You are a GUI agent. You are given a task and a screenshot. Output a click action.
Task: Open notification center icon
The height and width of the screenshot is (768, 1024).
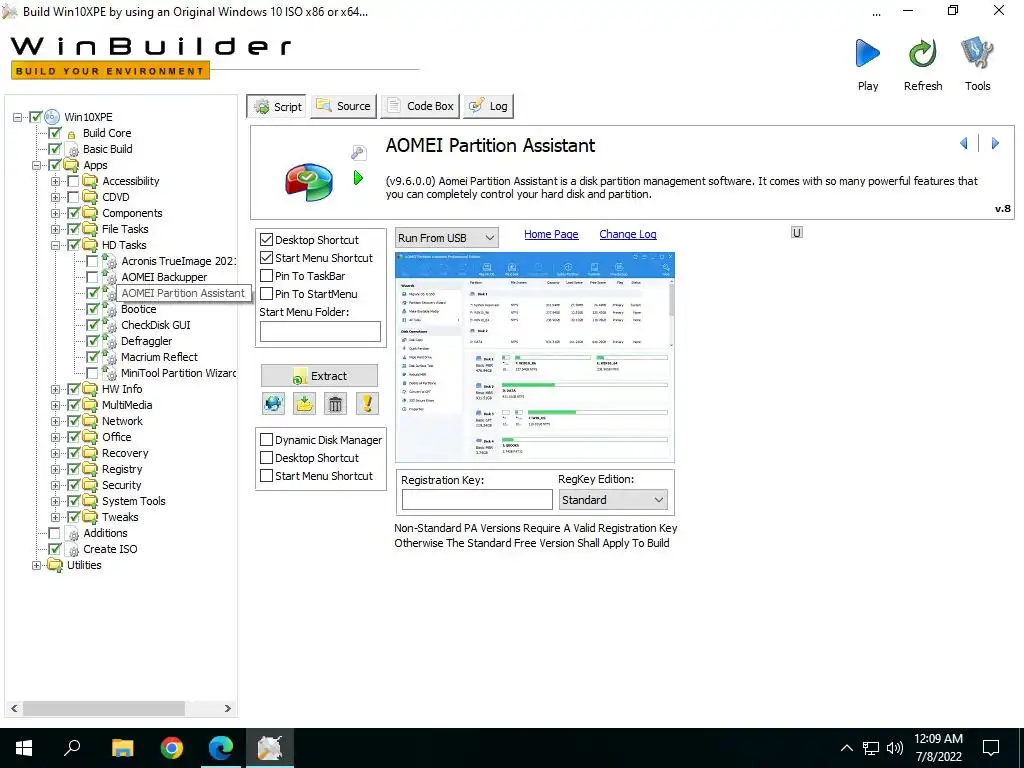(991, 748)
